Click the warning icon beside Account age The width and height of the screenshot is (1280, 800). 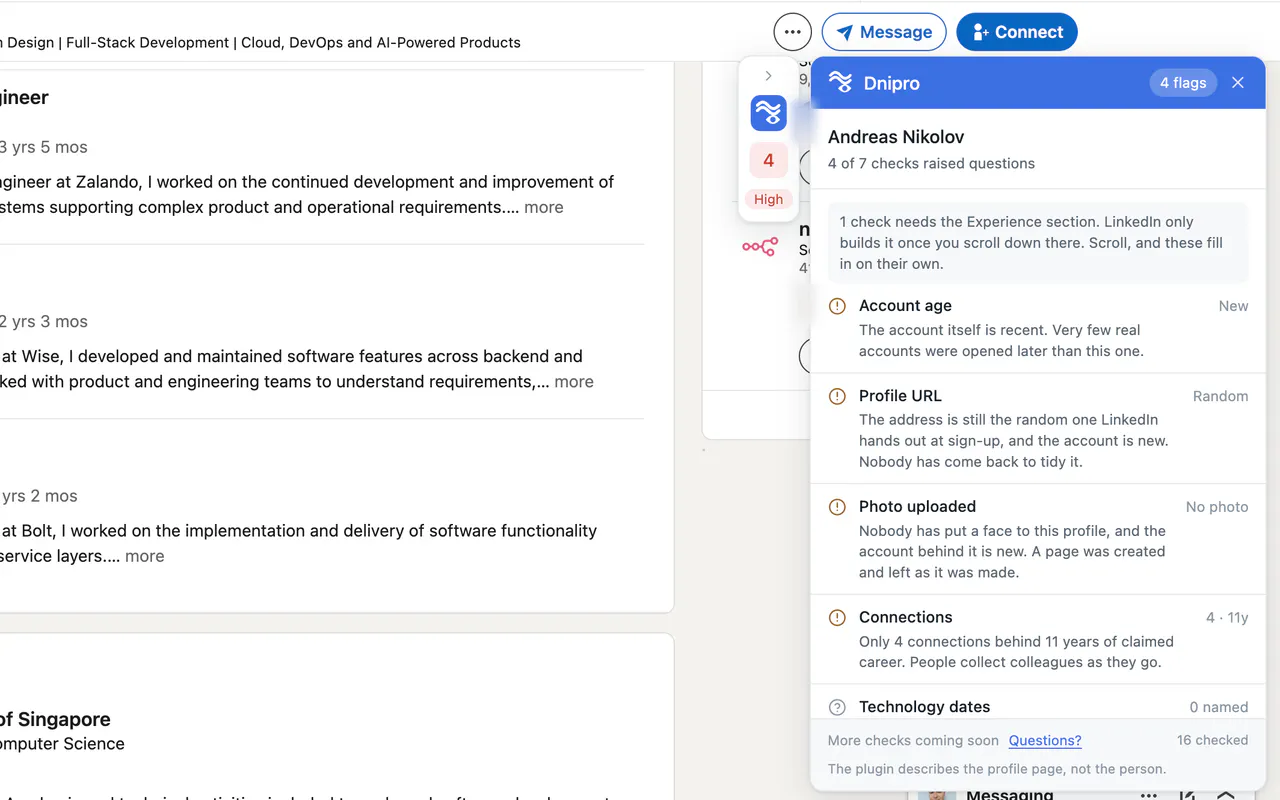click(838, 306)
